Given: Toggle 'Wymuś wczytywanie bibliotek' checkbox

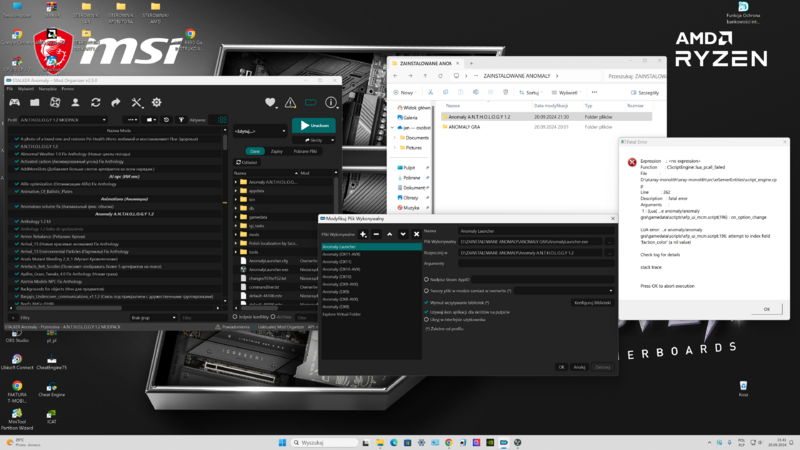Looking at the screenshot, I should [x=427, y=301].
